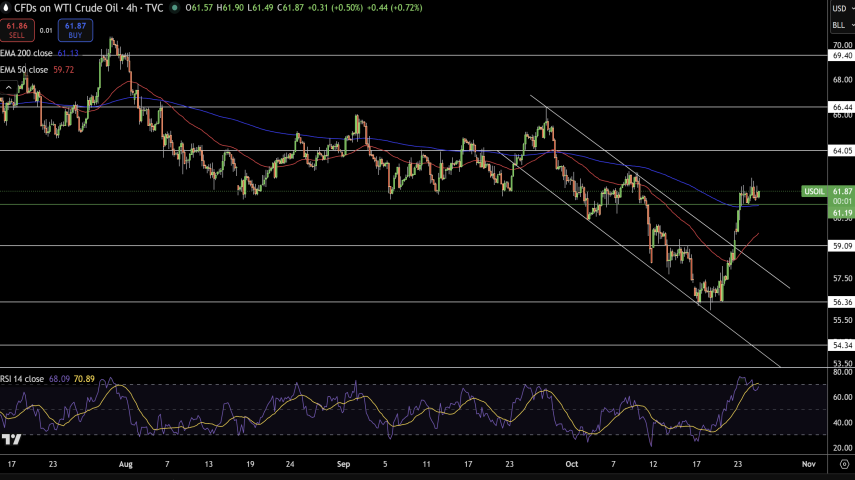Select the RSI 14 close indicator label
855x480 pixels.
(x=22, y=379)
